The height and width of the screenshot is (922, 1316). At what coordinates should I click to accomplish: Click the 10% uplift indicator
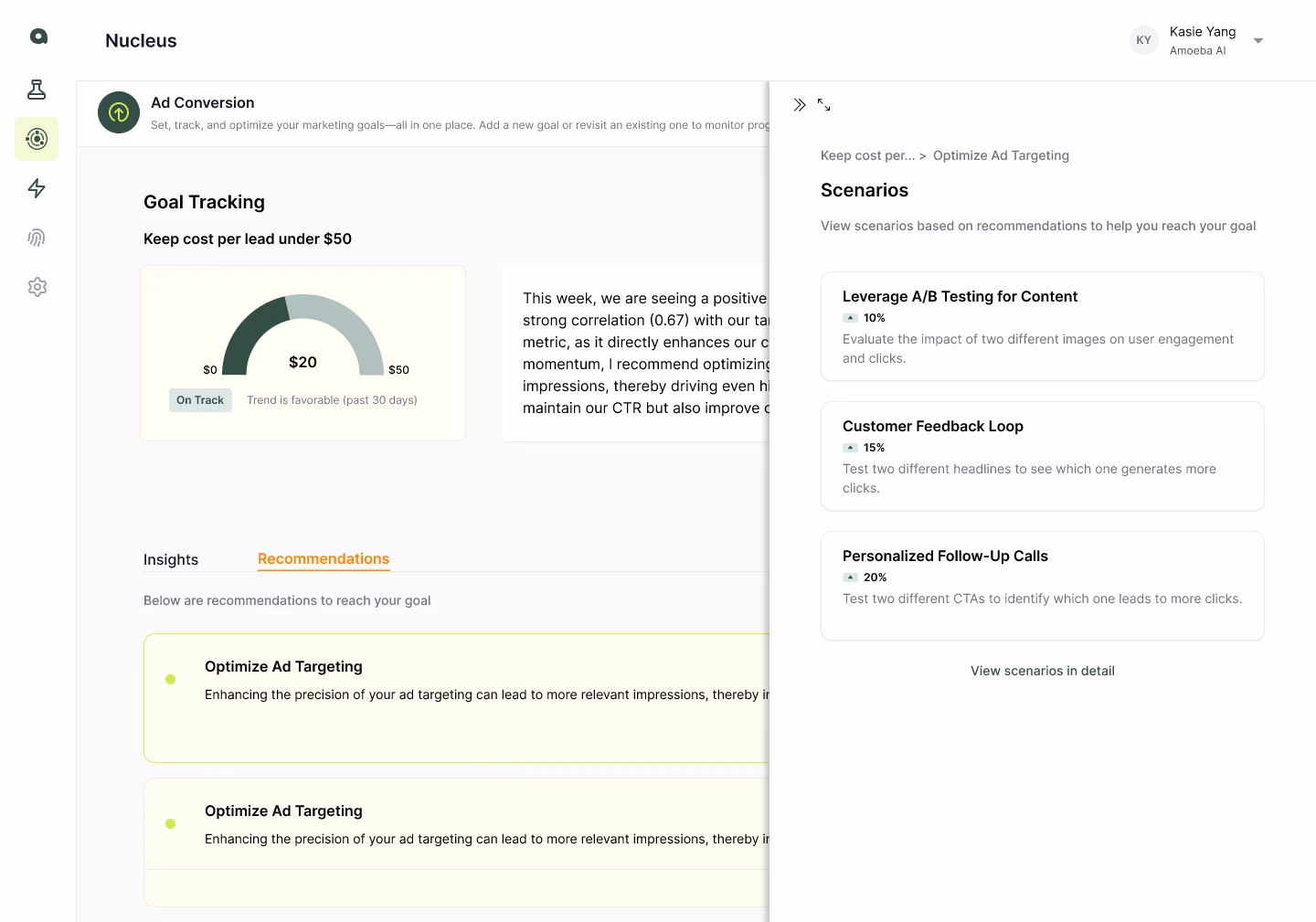pyautogui.click(x=865, y=318)
